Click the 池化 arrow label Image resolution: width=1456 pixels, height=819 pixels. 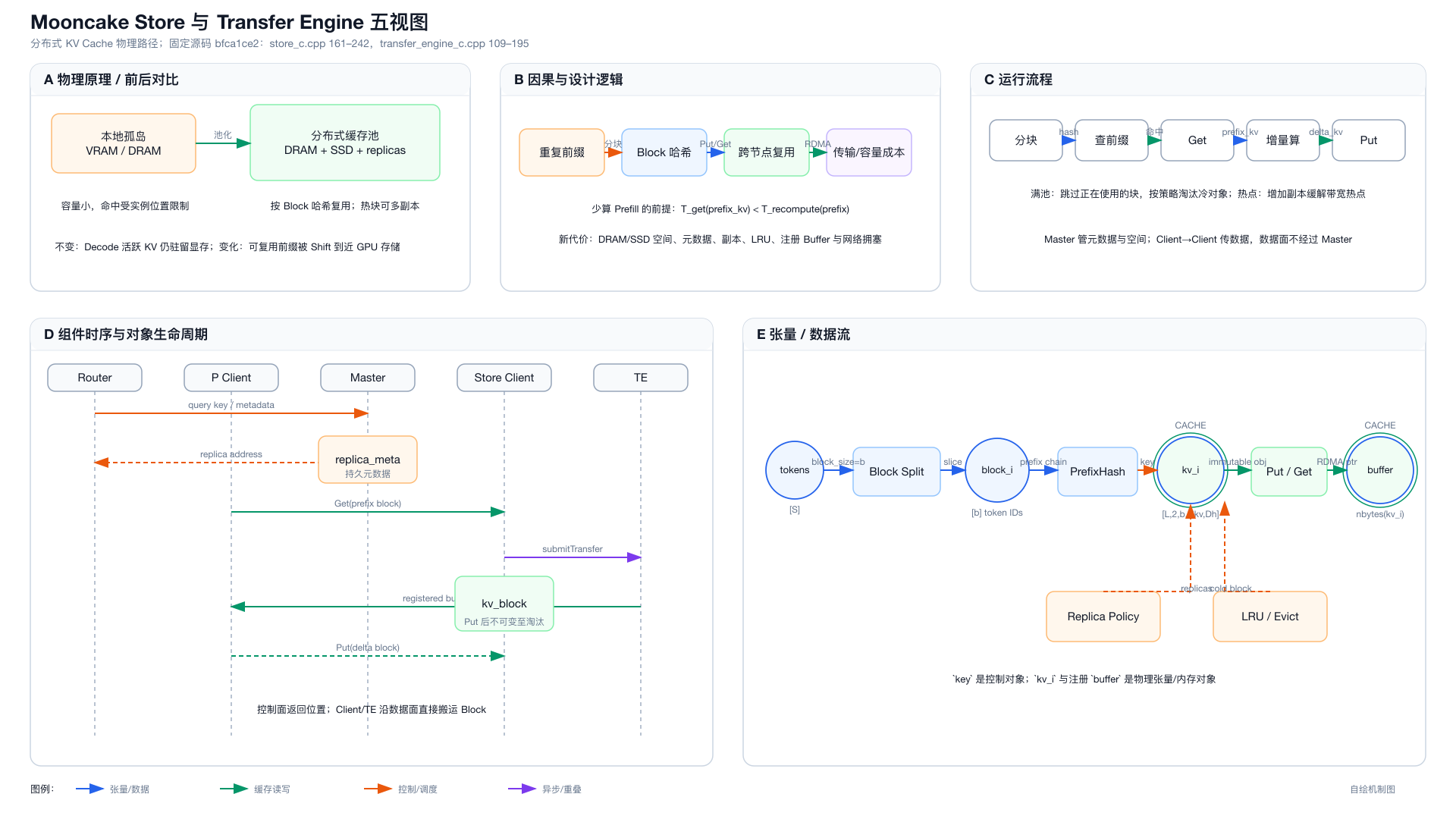pos(223,135)
